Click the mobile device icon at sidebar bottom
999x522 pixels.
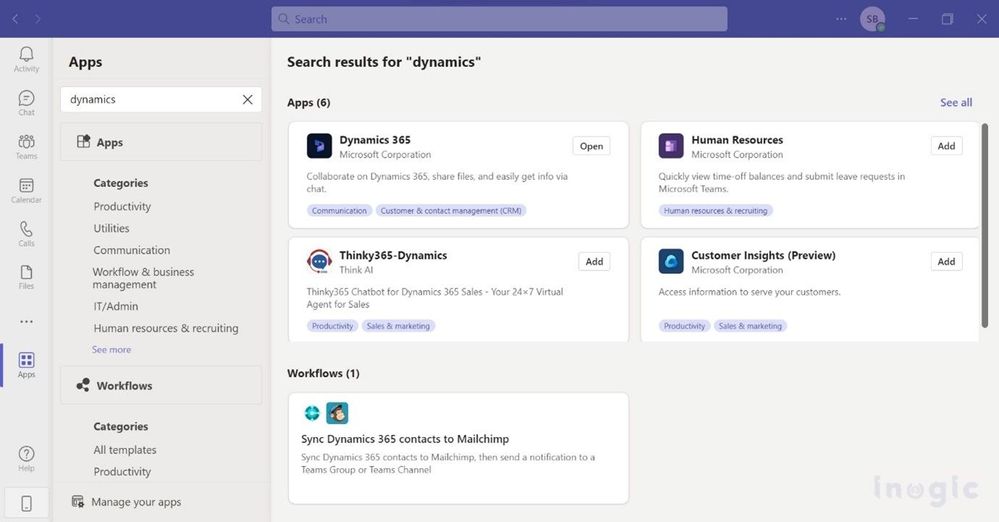[26, 504]
